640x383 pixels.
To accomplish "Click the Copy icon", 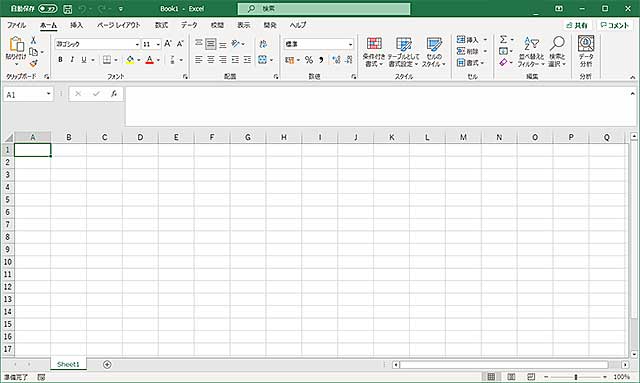I will [33, 52].
